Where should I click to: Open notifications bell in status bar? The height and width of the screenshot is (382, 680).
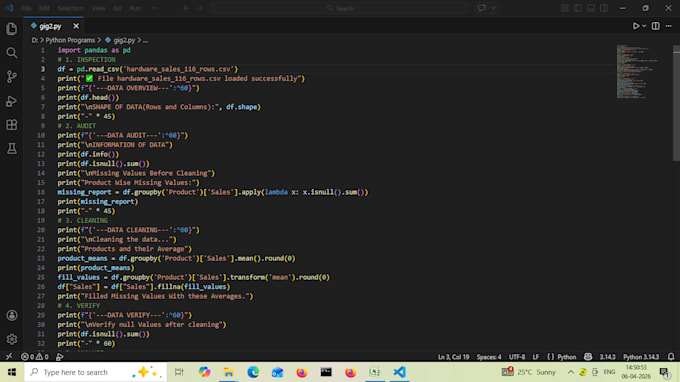pyautogui.click(x=671, y=357)
